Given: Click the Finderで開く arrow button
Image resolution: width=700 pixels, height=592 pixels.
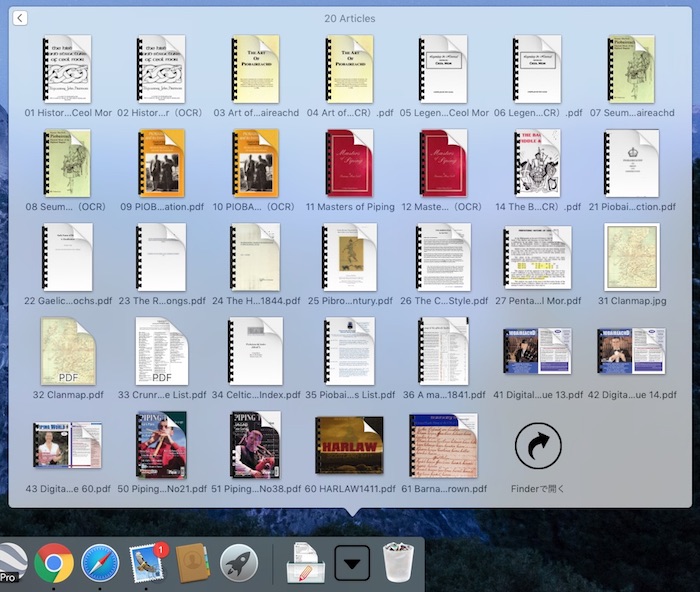Looking at the screenshot, I should point(538,446).
